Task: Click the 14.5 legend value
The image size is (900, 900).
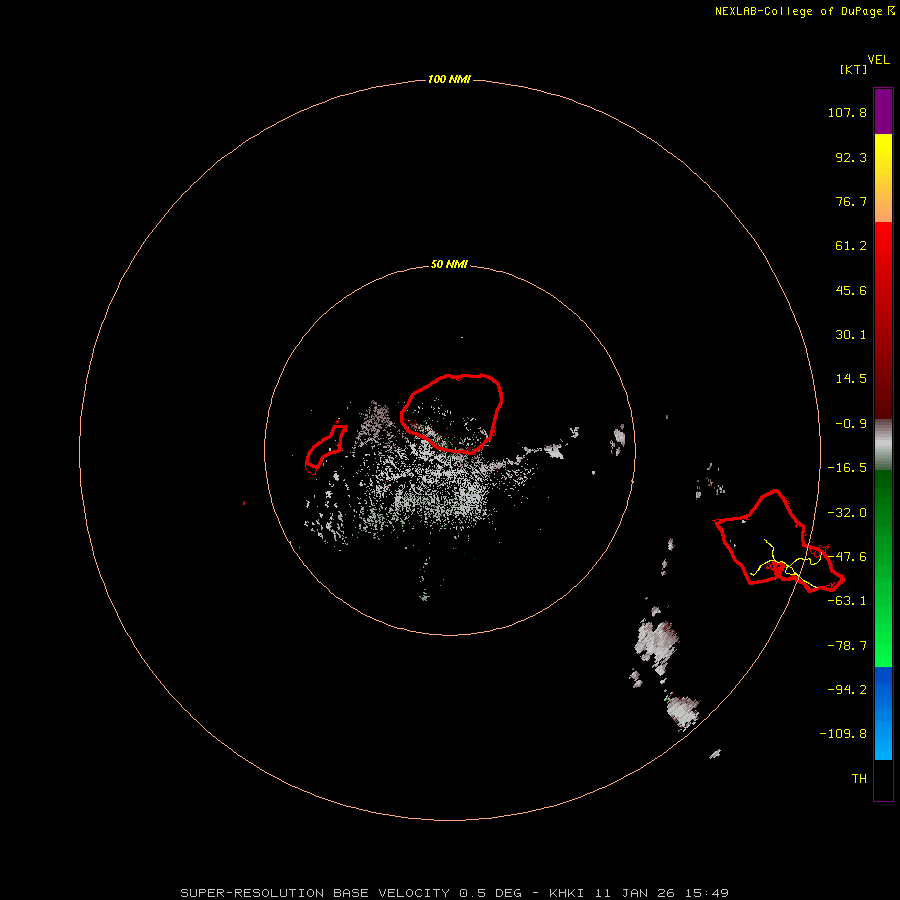Action: (x=851, y=379)
